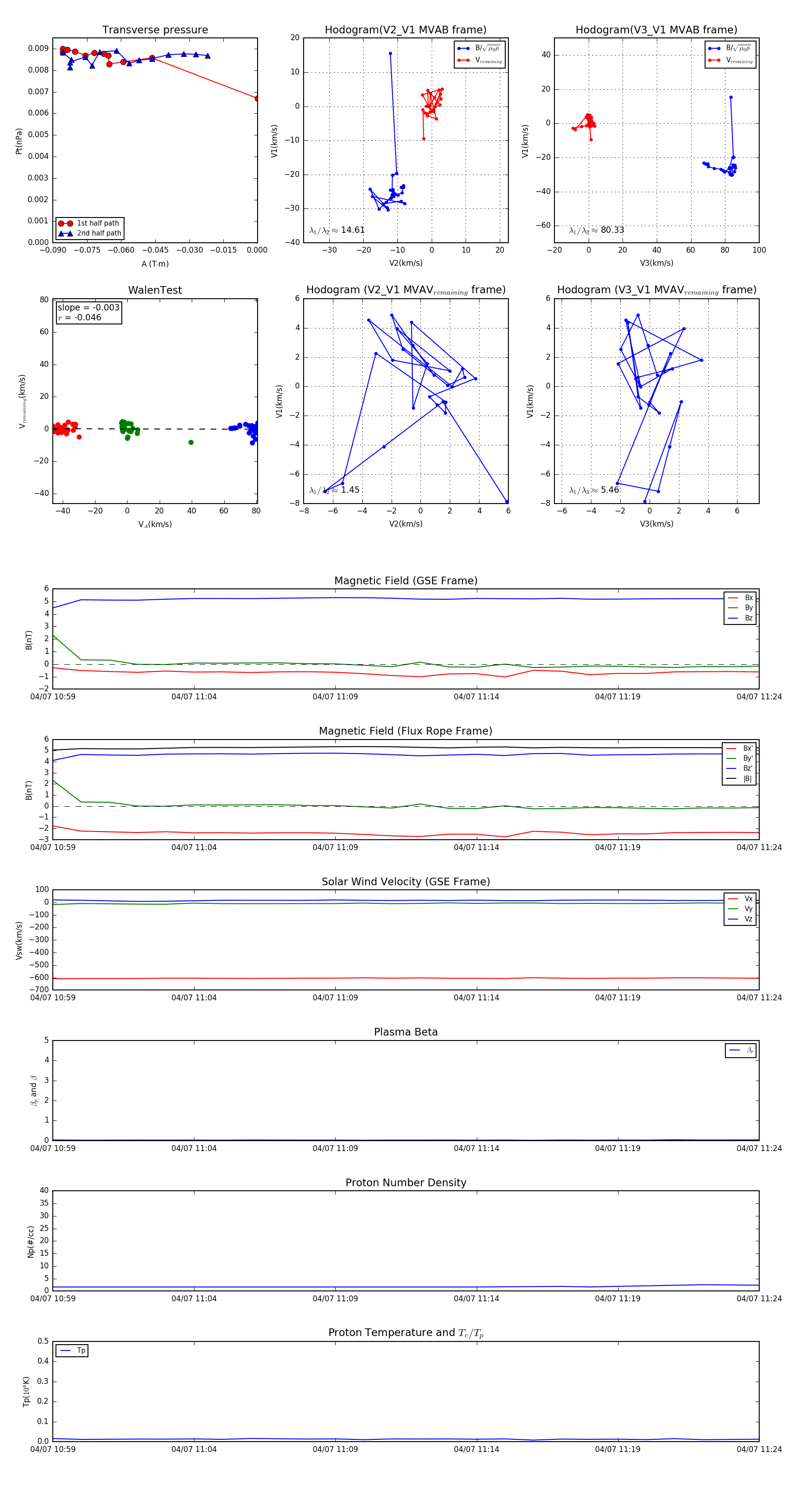Screen dimensions: 812x1489
Task: Click the 'Vsw(km/s)' y-axis label
Action: (x=18, y=940)
